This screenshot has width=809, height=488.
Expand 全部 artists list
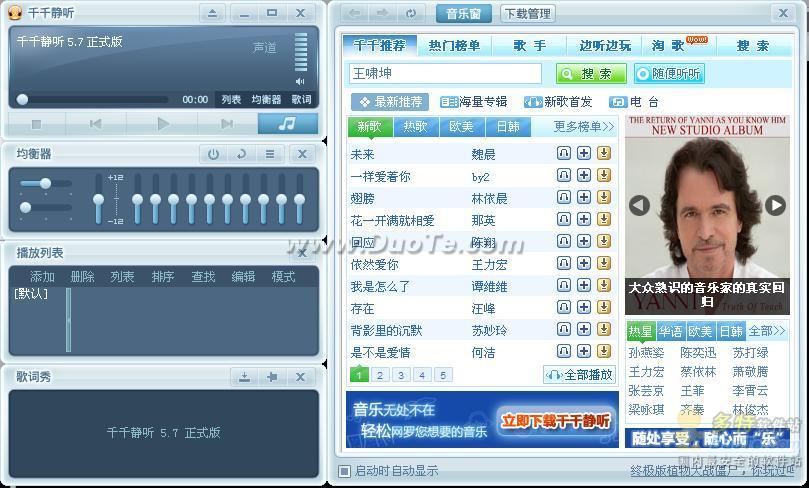[767, 331]
